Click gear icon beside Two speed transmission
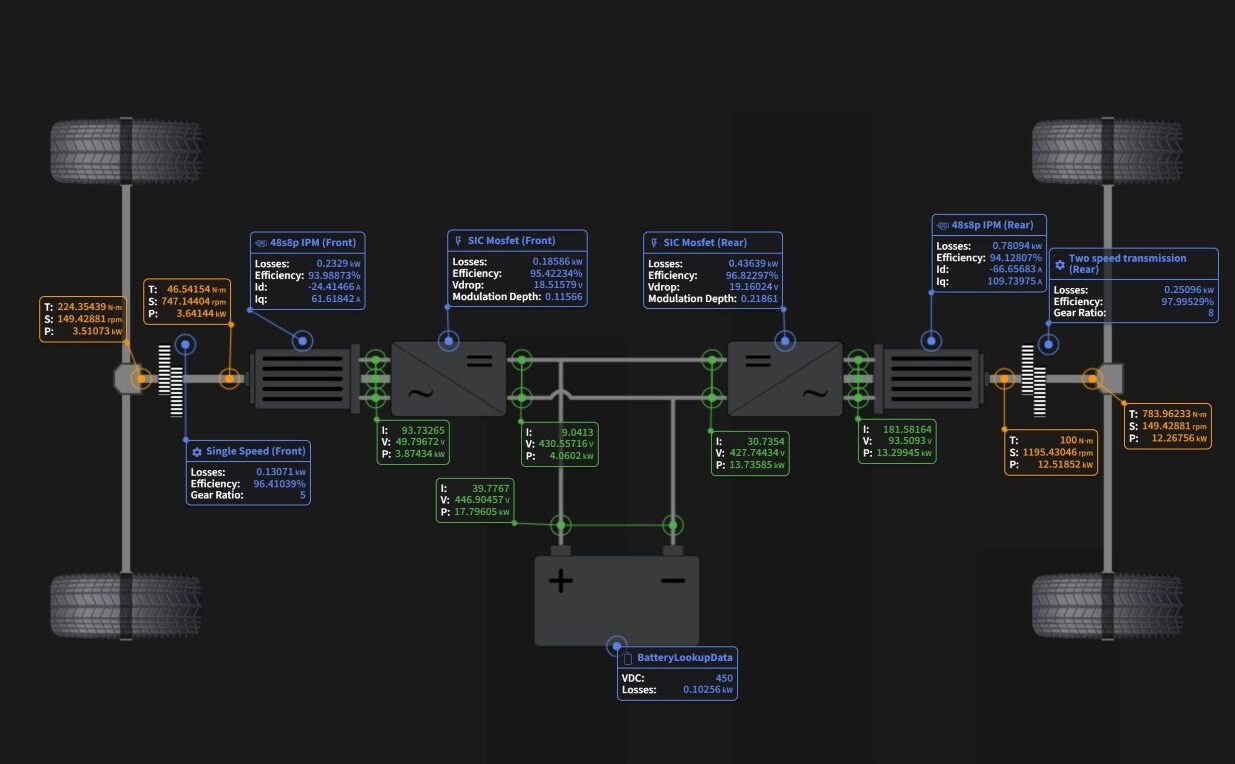 coord(1060,265)
